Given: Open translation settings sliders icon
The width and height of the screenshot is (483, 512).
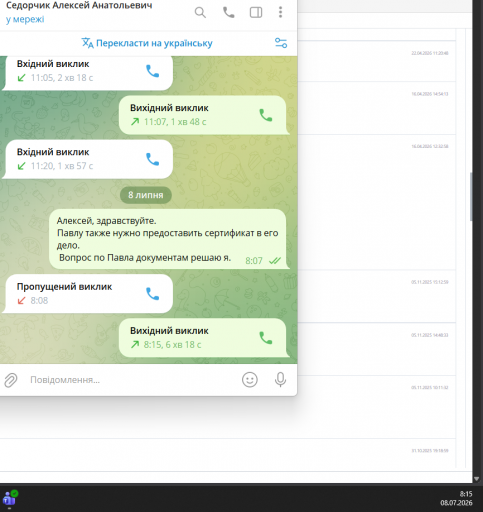Looking at the screenshot, I should pos(281,43).
